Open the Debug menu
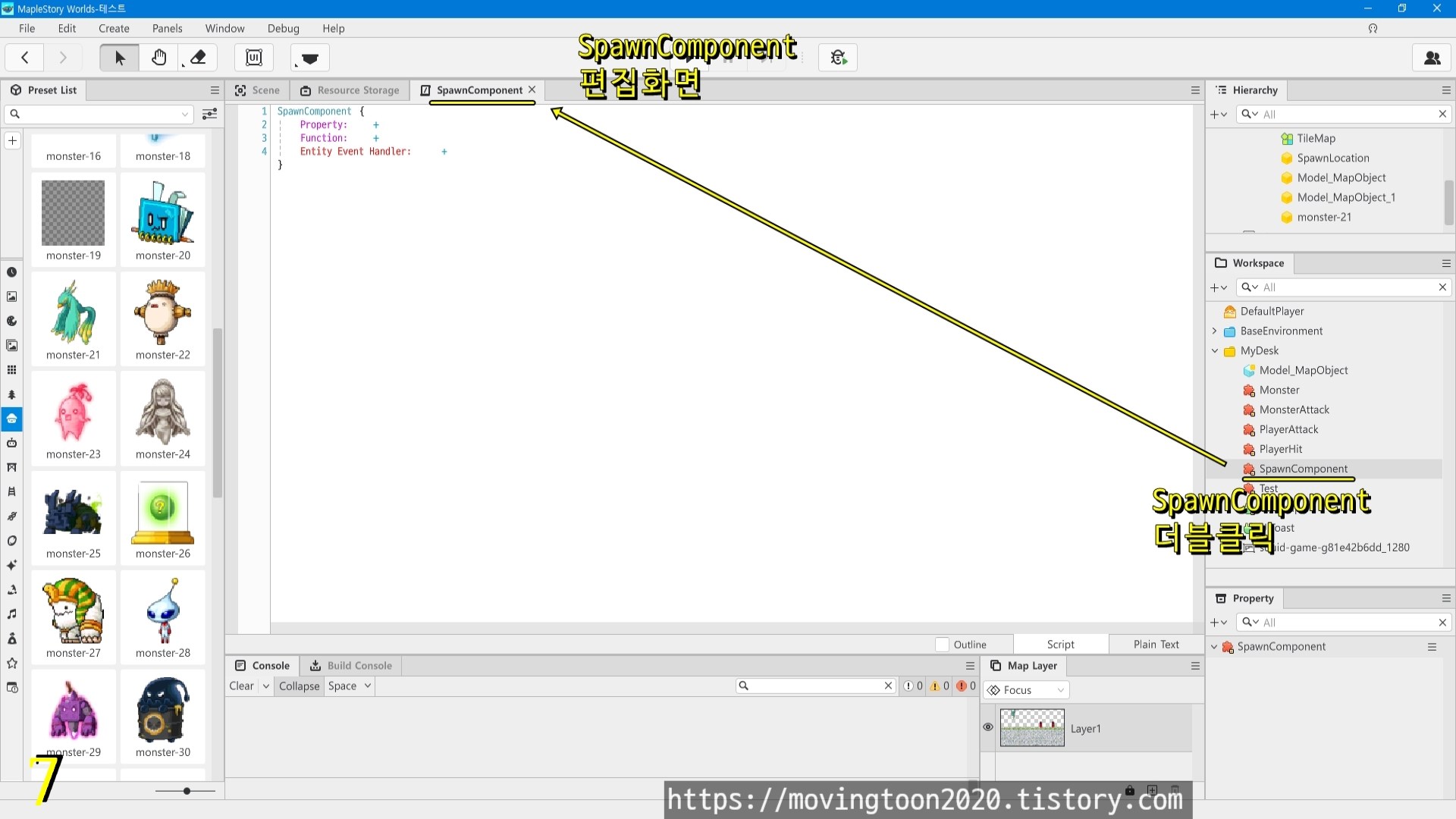 [x=283, y=28]
